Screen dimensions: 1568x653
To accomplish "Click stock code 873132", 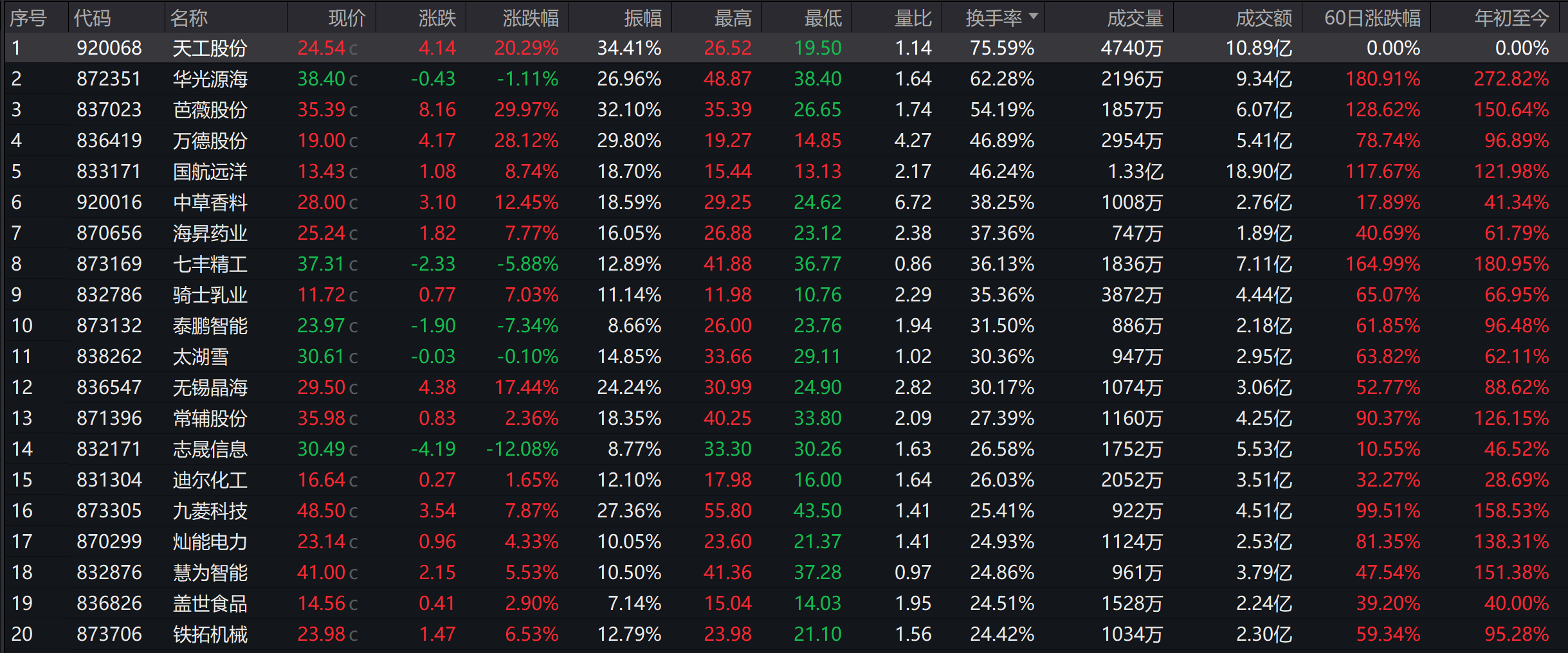I will click(109, 326).
